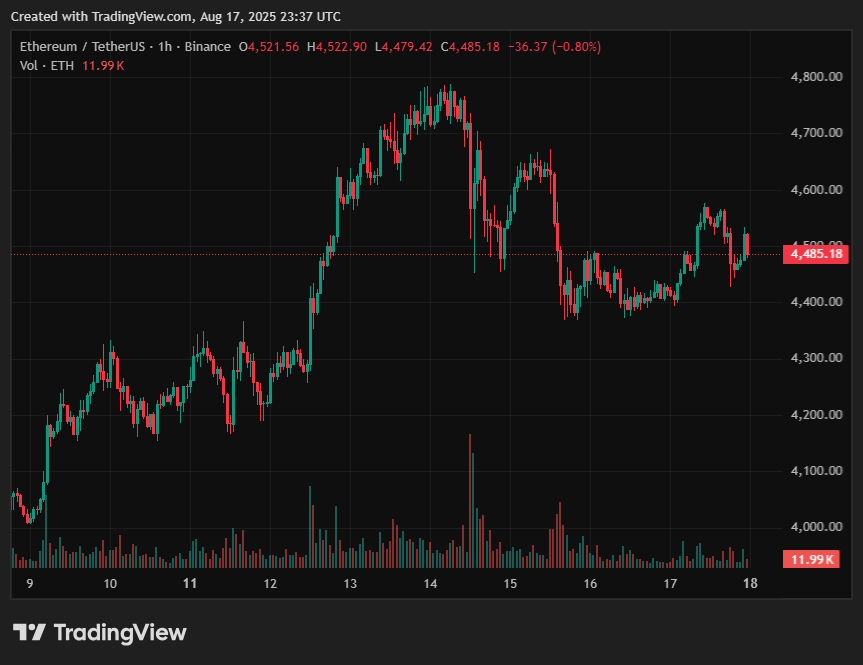The width and height of the screenshot is (863, 665).
Task: Click the close value C4,485.18
Action: pyautogui.click(x=470, y=47)
